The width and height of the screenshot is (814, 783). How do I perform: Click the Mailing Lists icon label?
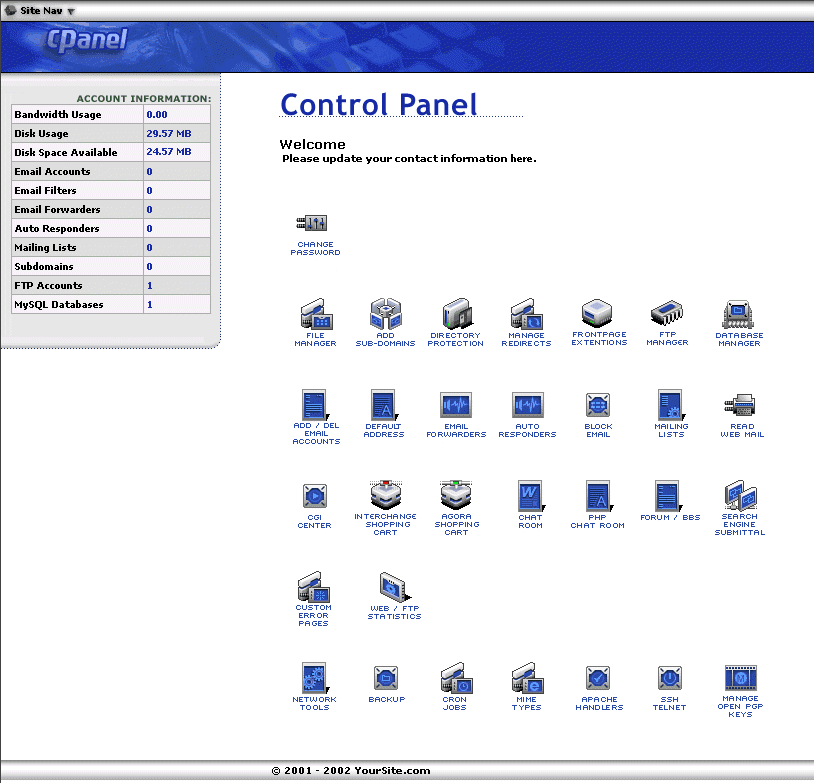click(671, 431)
